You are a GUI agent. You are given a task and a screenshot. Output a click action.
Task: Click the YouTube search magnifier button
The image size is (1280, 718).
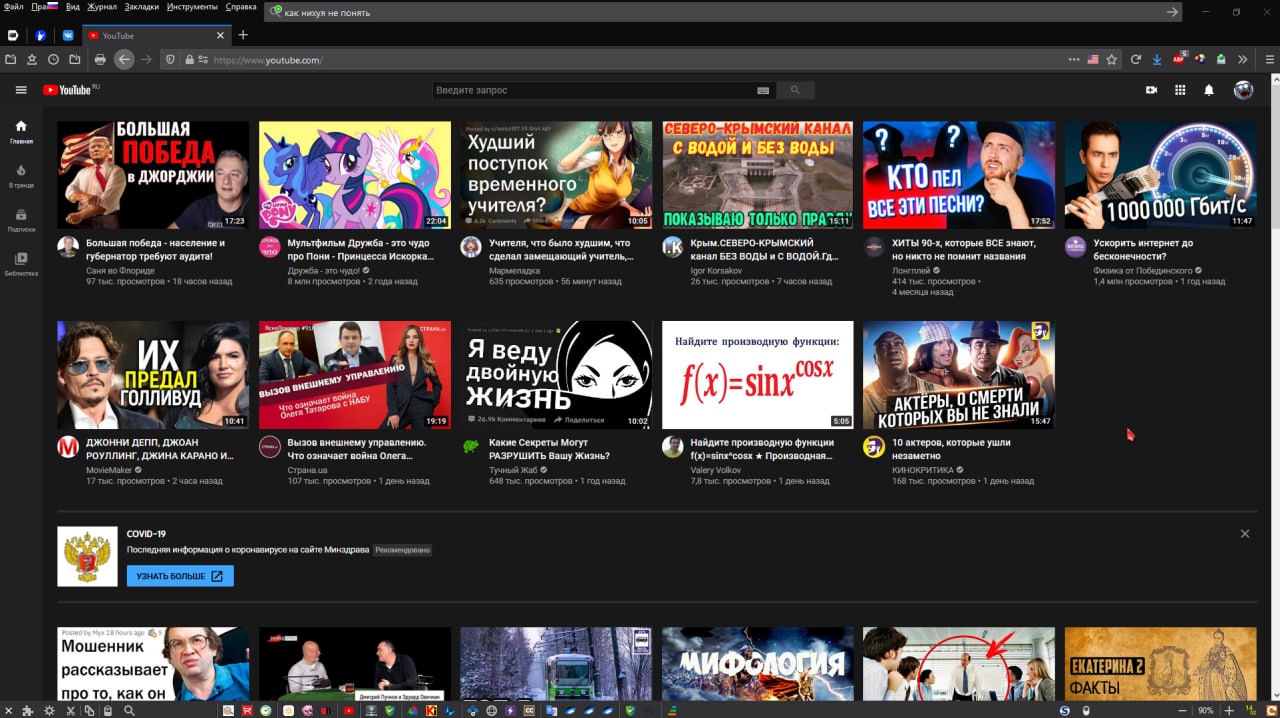(x=795, y=90)
